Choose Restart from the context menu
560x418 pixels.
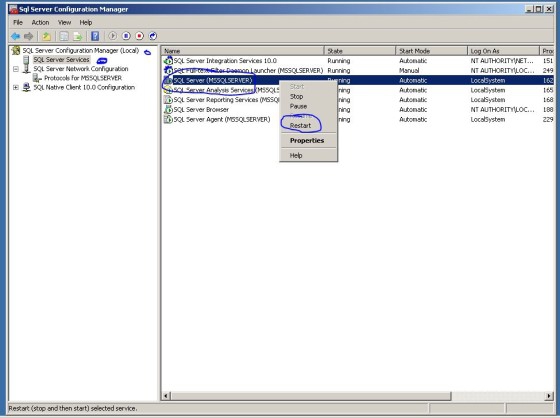pos(309,126)
